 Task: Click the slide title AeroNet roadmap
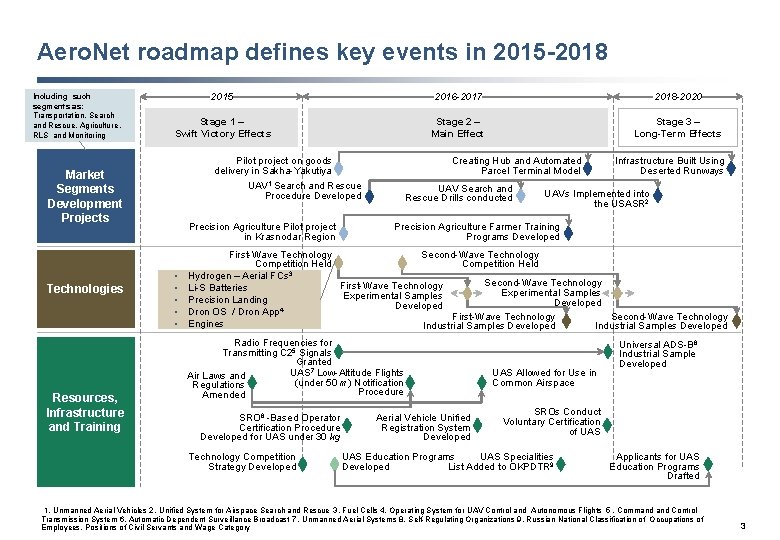click(322, 52)
